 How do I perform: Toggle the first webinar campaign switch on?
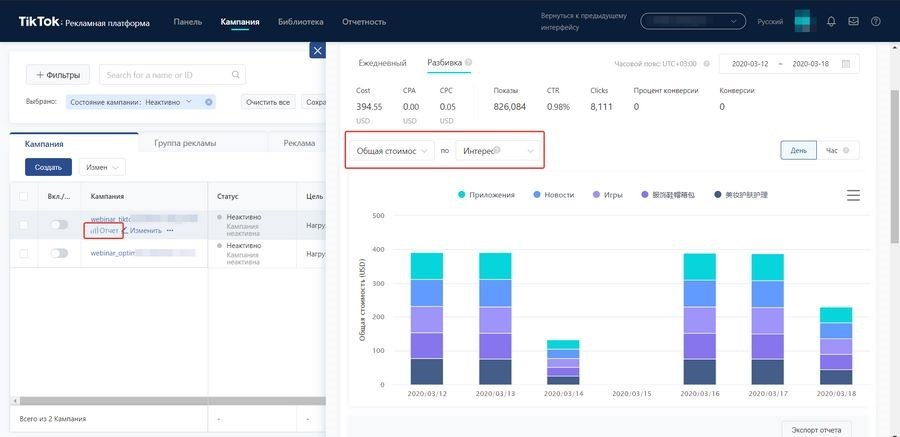point(59,225)
